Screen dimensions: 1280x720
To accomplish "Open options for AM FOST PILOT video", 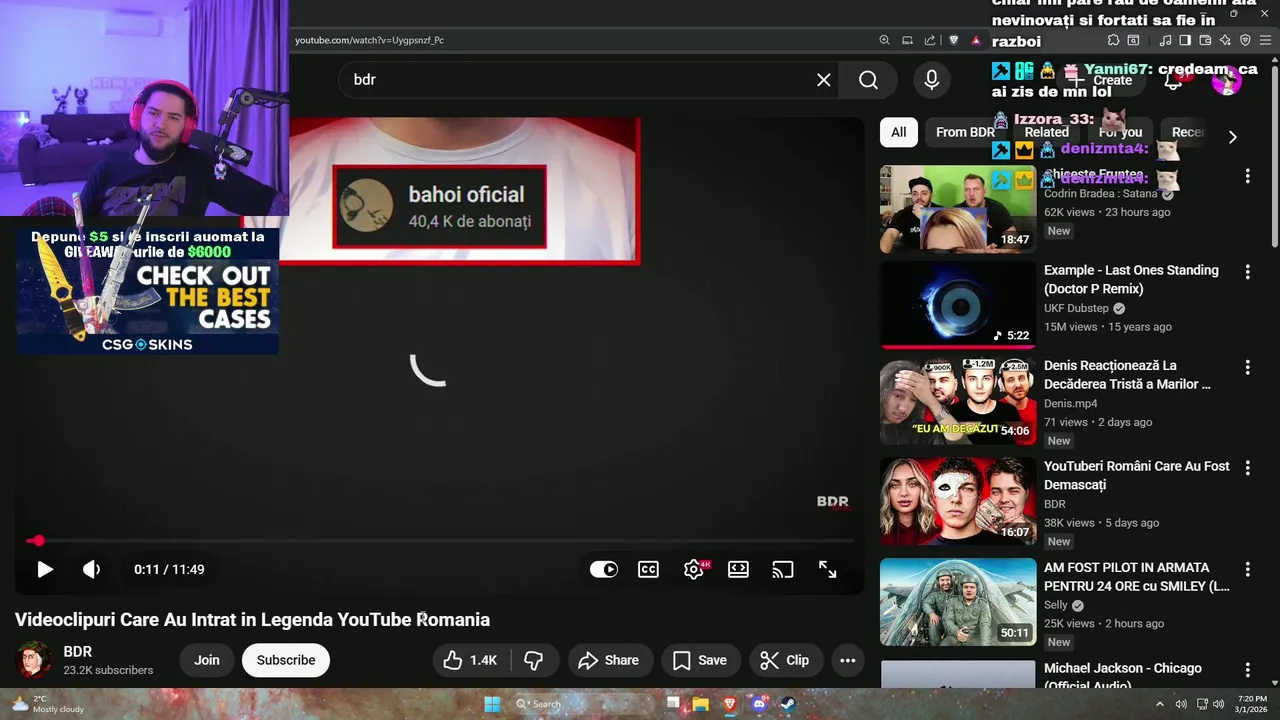I will click(x=1247, y=569).
